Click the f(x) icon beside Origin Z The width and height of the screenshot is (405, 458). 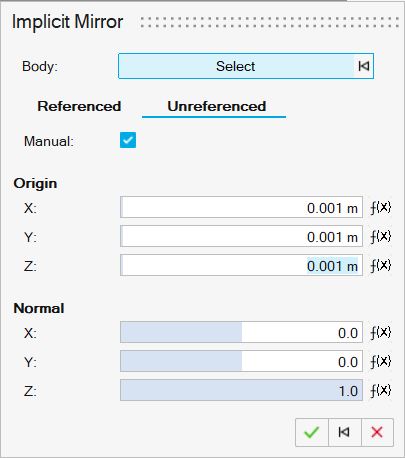click(x=380, y=266)
